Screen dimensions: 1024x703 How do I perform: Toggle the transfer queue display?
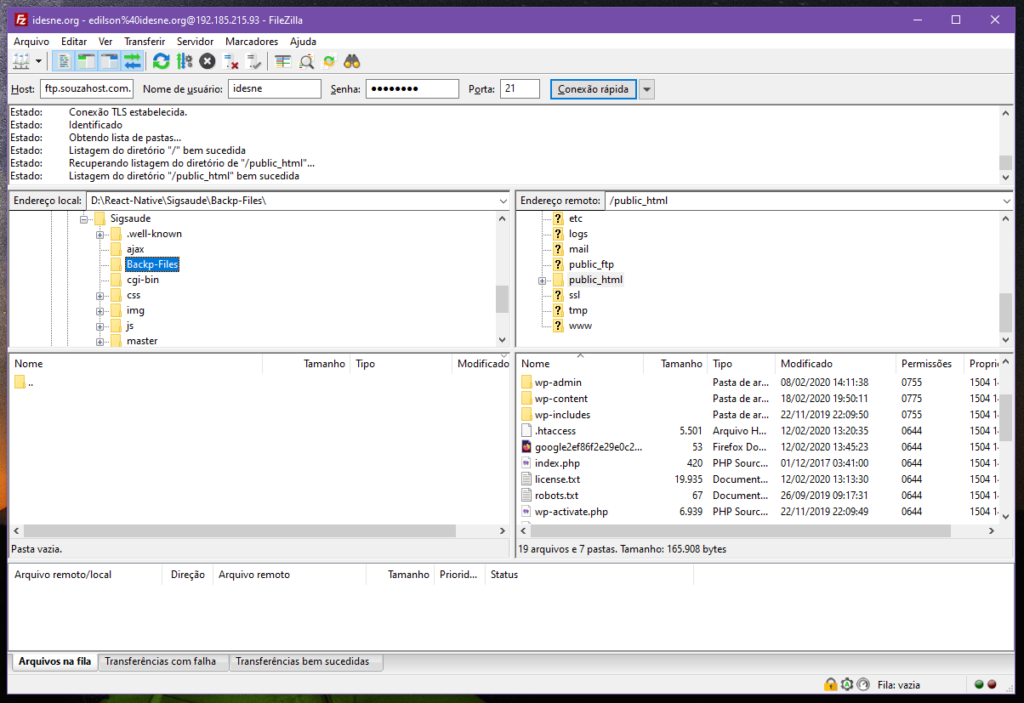pyautogui.click(x=133, y=61)
